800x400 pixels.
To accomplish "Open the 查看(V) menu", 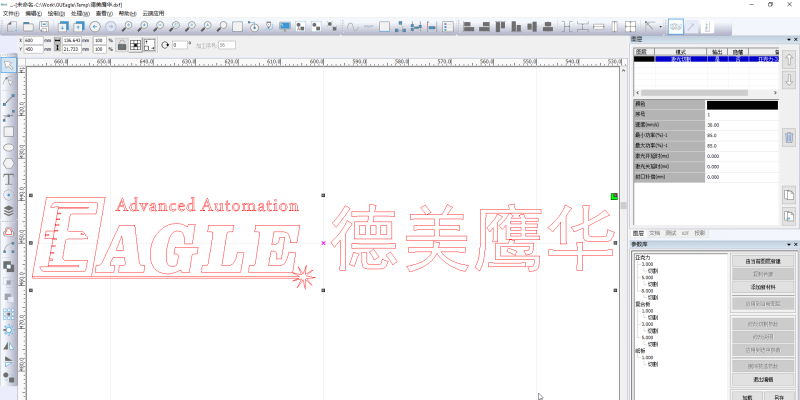I will (x=104, y=13).
